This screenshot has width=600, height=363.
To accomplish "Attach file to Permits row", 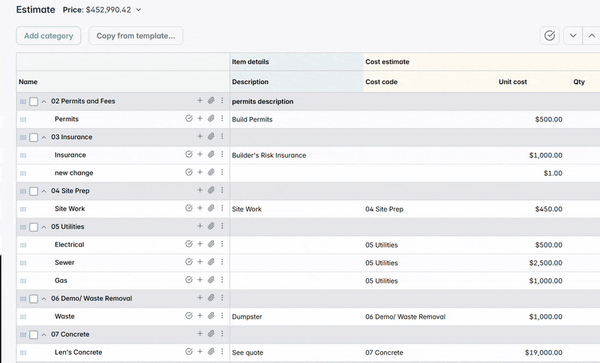I will click(x=211, y=118).
